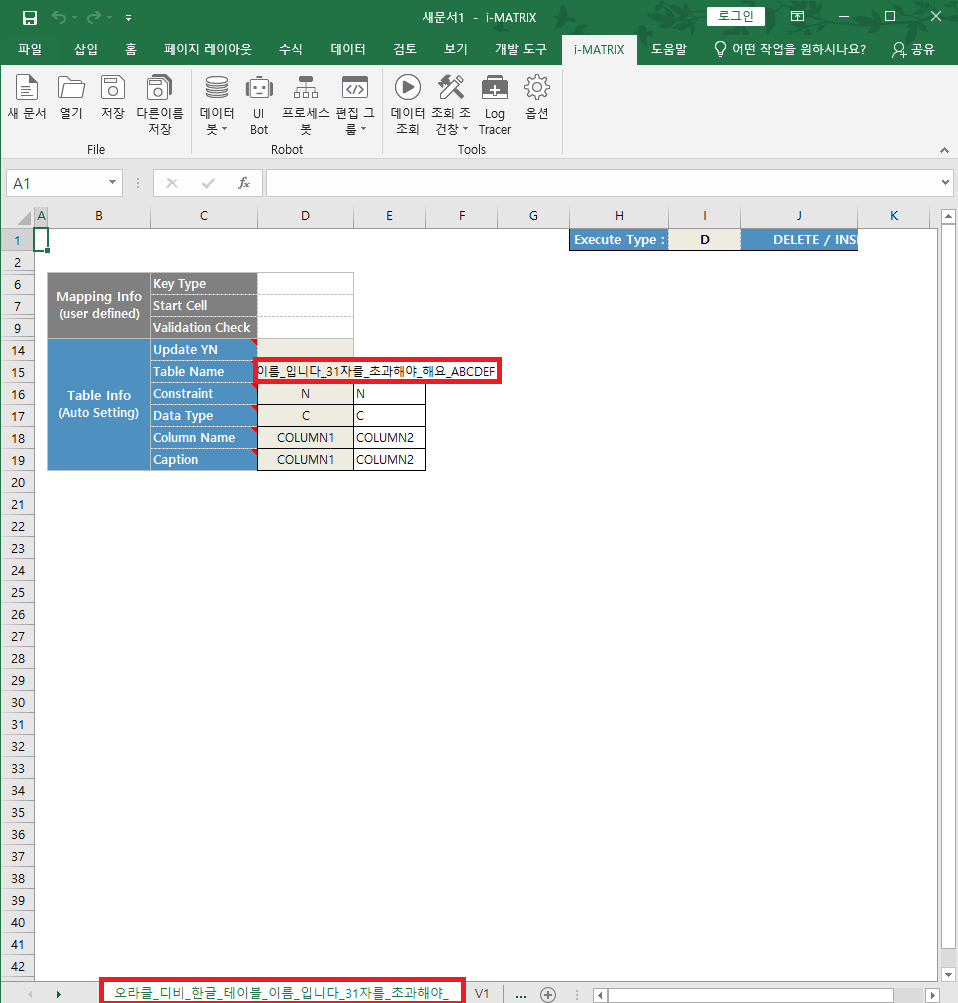Click the 'Key Type' label cell
Image resolution: width=958 pixels, height=1003 pixels.
click(x=204, y=284)
